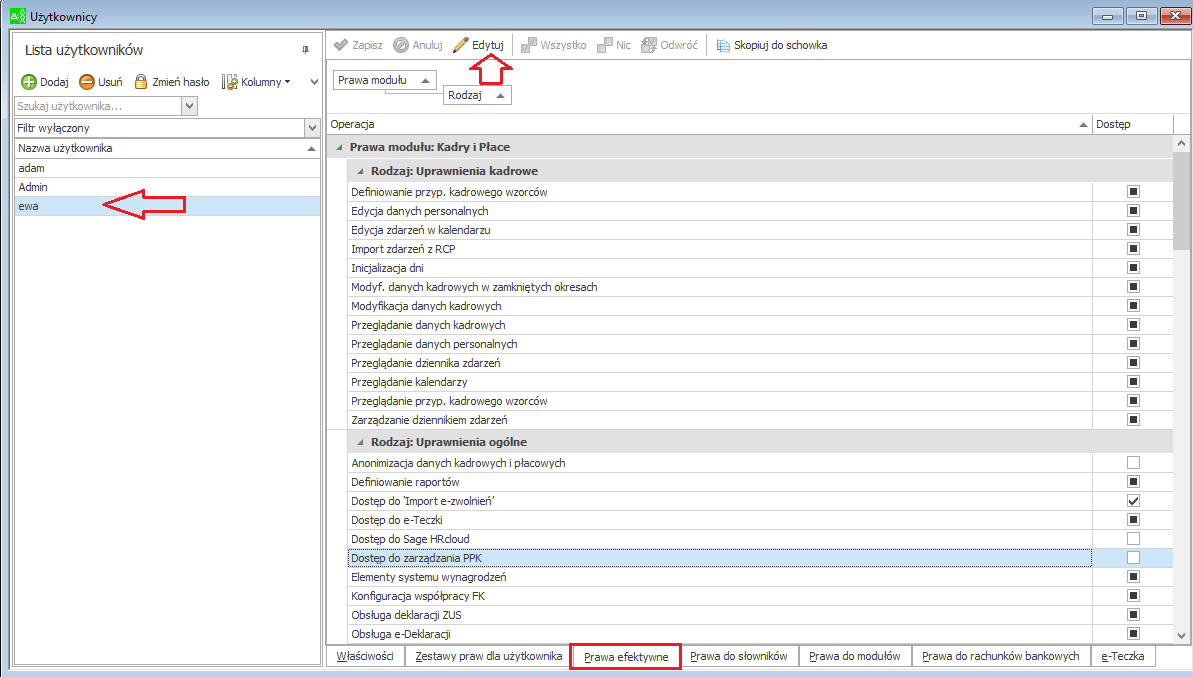This screenshot has height=677, width=1193.
Task: Click the Odwróć invert icon
Action: [648, 45]
